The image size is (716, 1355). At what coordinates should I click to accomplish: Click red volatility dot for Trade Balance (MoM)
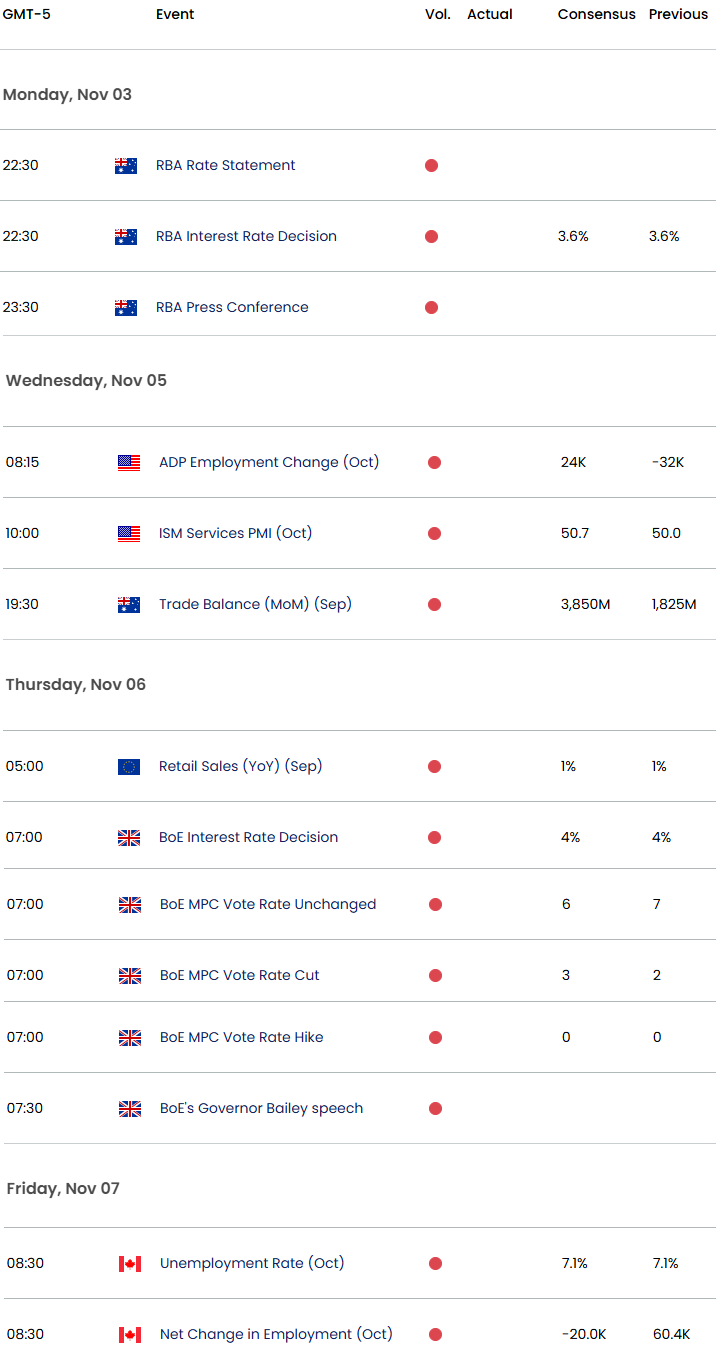(434, 605)
